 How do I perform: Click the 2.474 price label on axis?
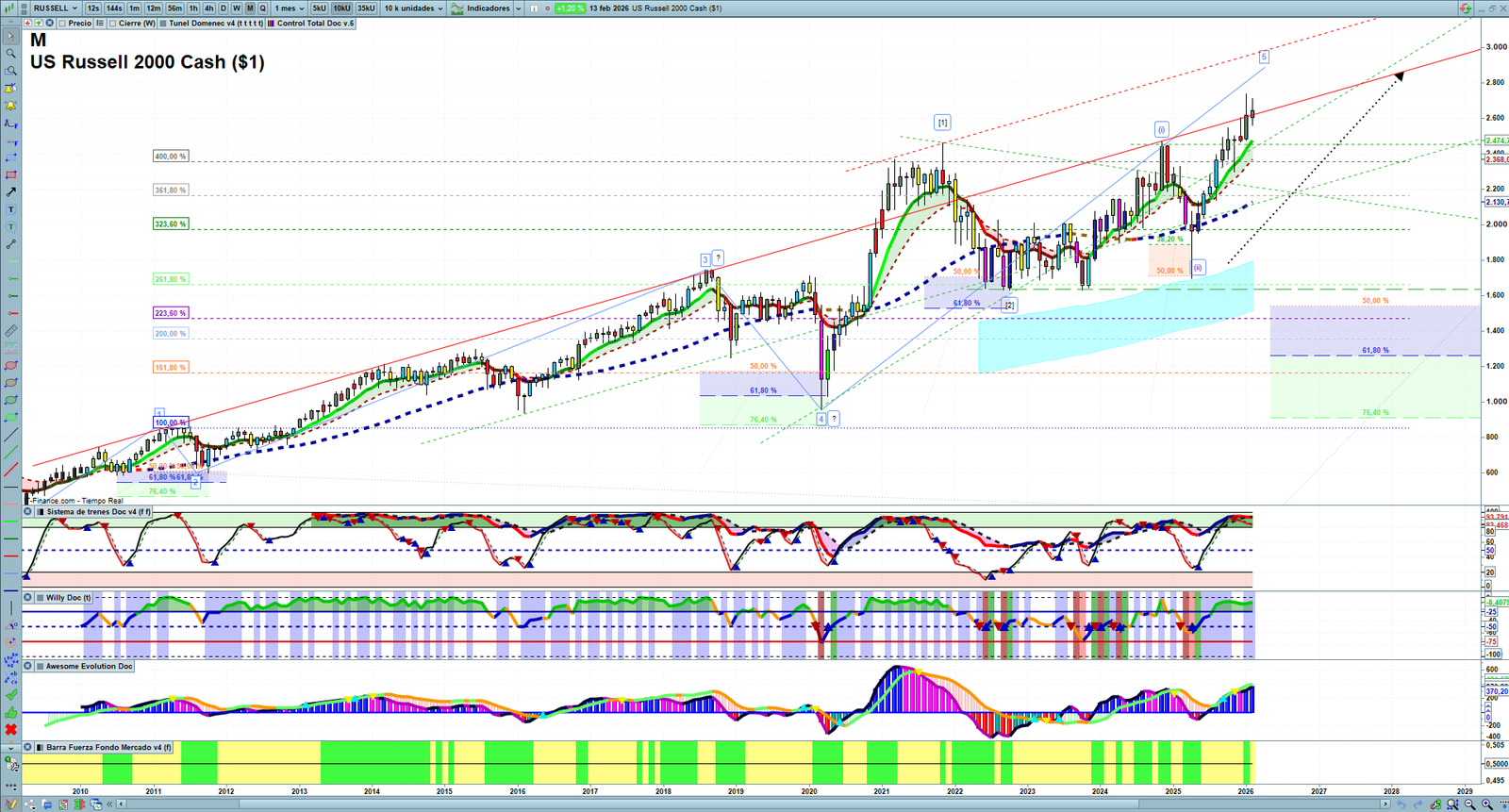[x=1497, y=141]
